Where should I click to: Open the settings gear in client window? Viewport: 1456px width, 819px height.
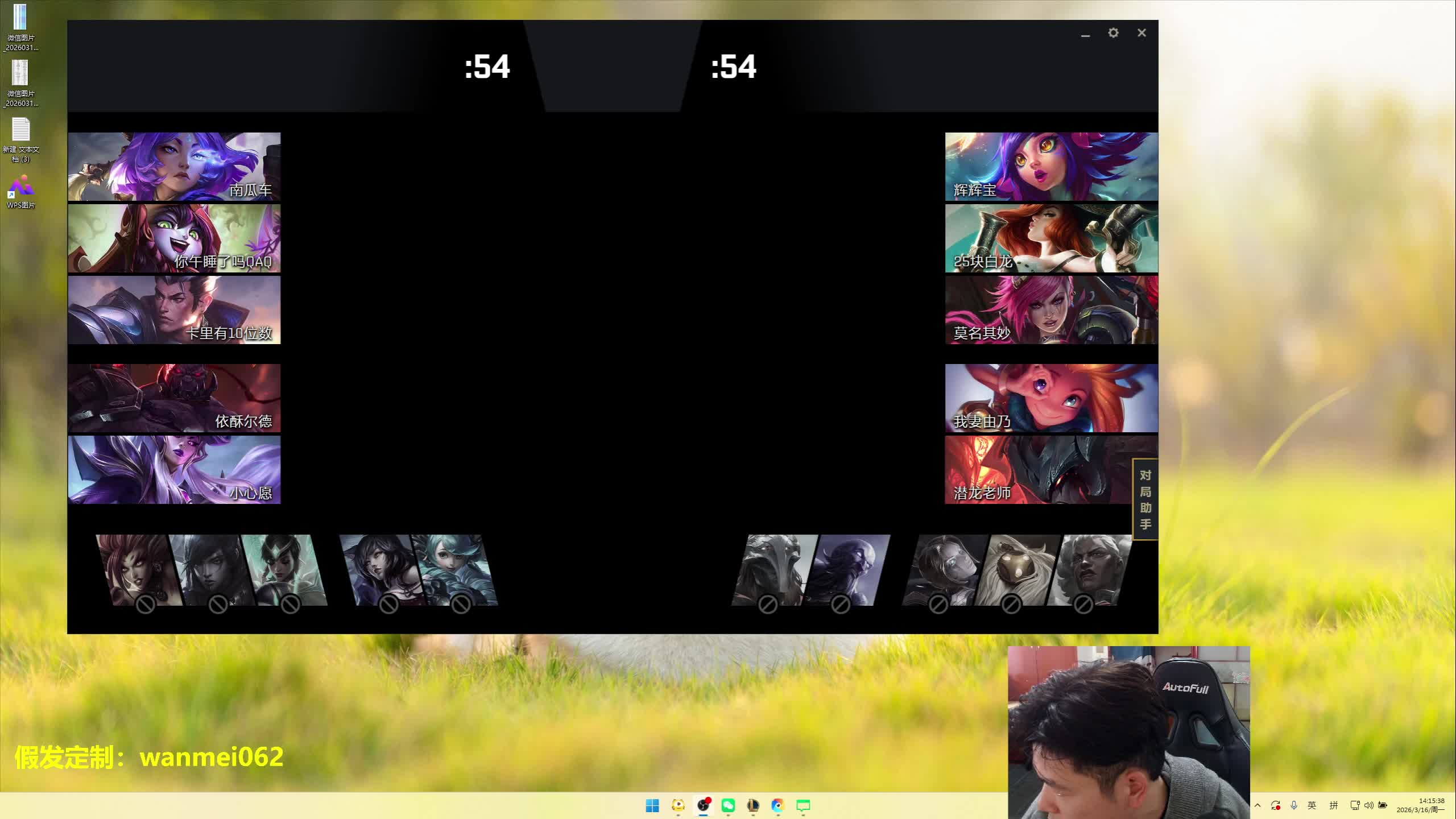(1113, 33)
